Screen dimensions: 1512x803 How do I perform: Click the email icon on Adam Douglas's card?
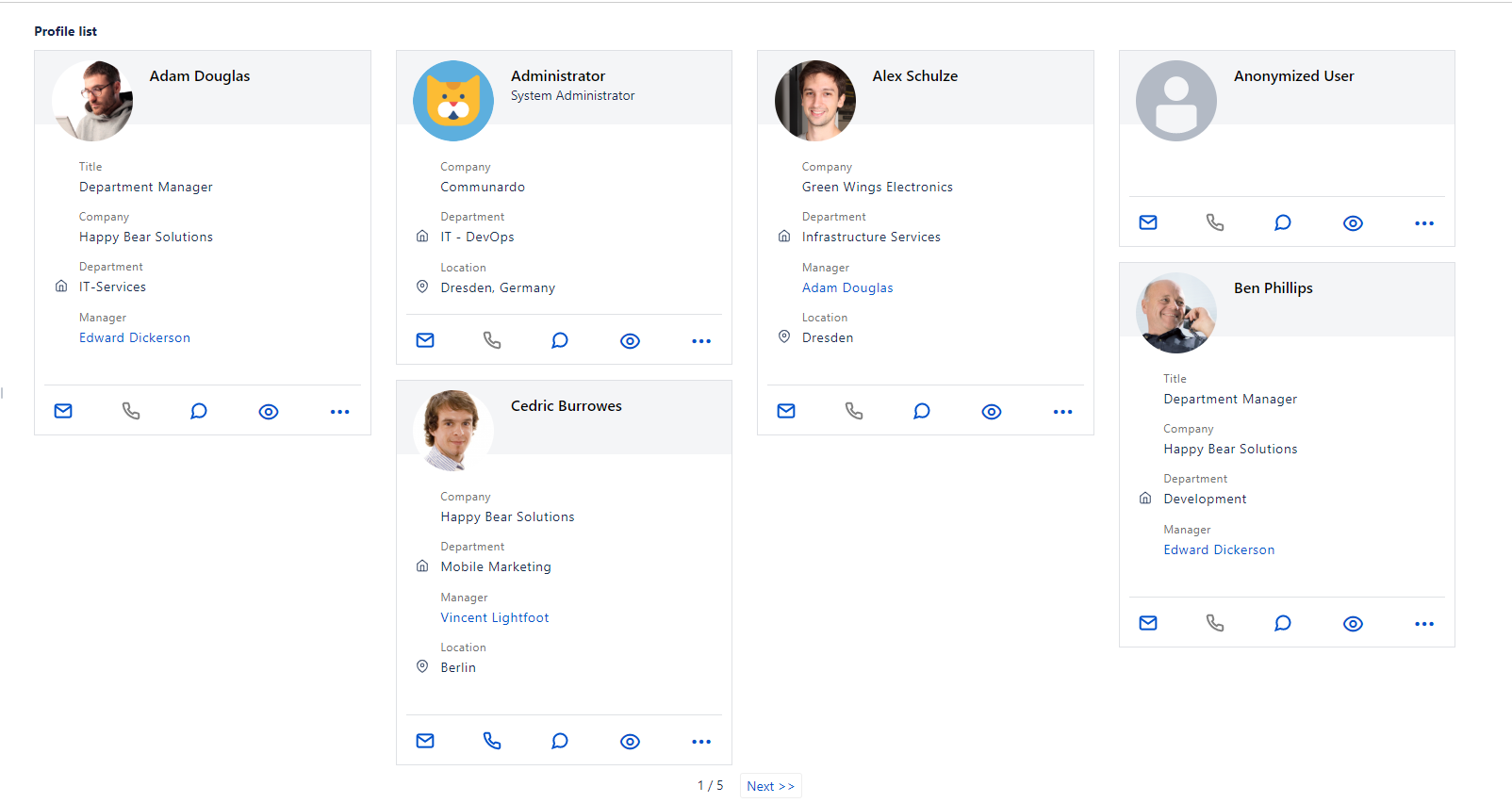pyautogui.click(x=63, y=411)
